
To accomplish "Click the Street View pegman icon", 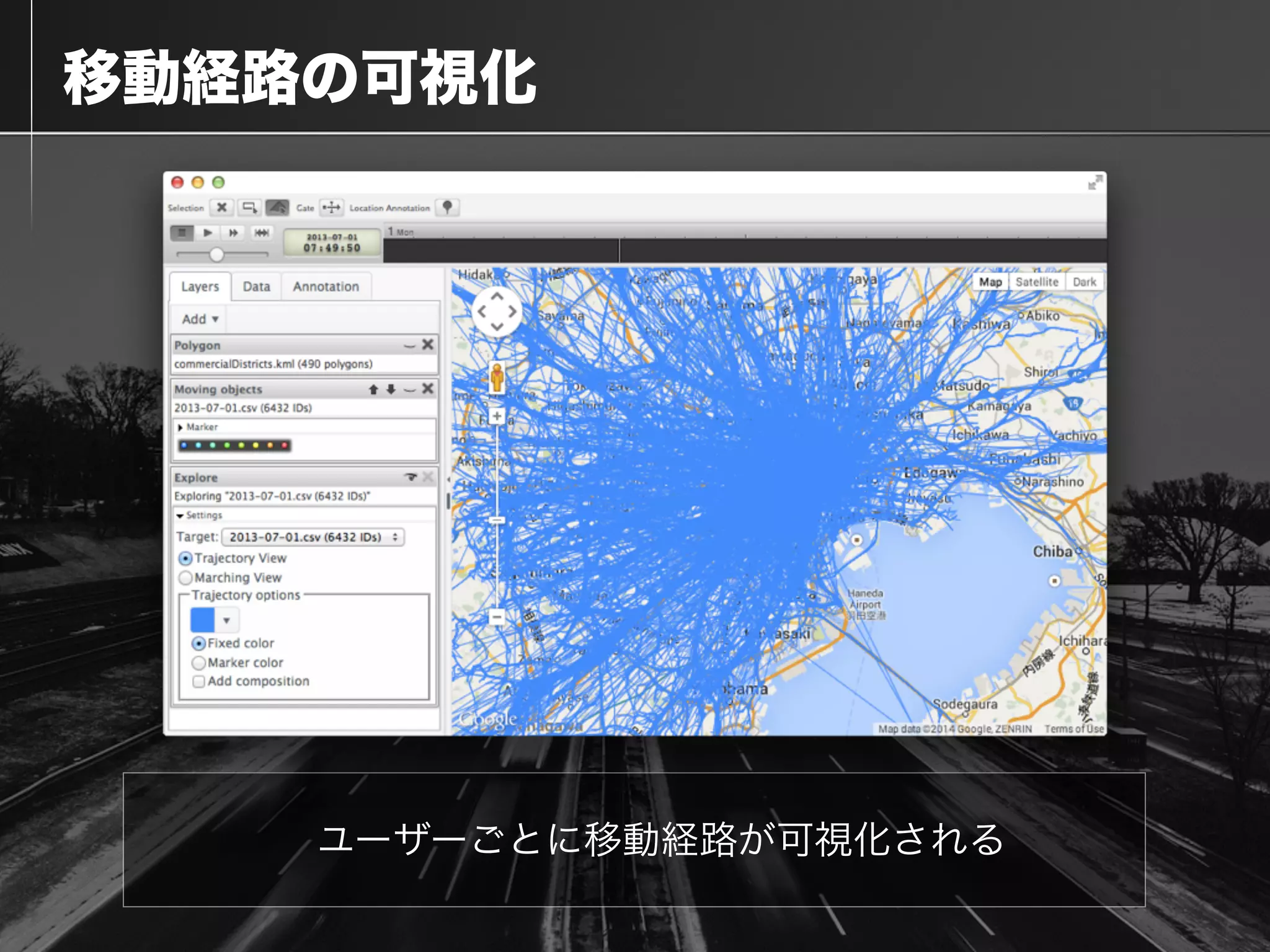I will [497, 377].
